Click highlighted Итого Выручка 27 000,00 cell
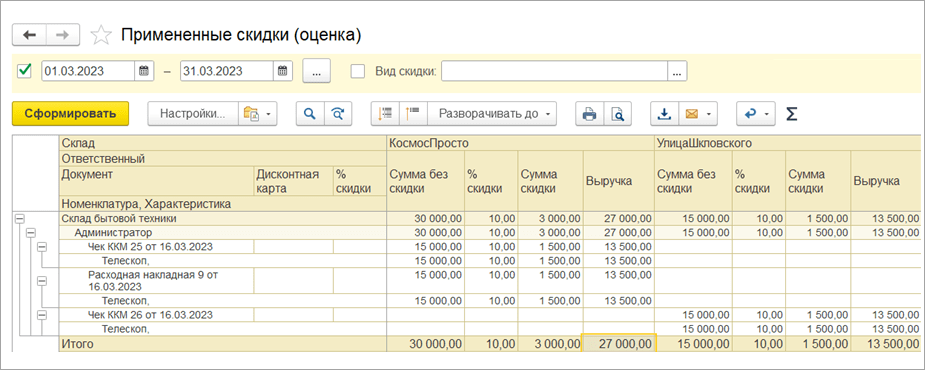Image resolution: width=925 pixels, height=370 pixels. coord(618,343)
